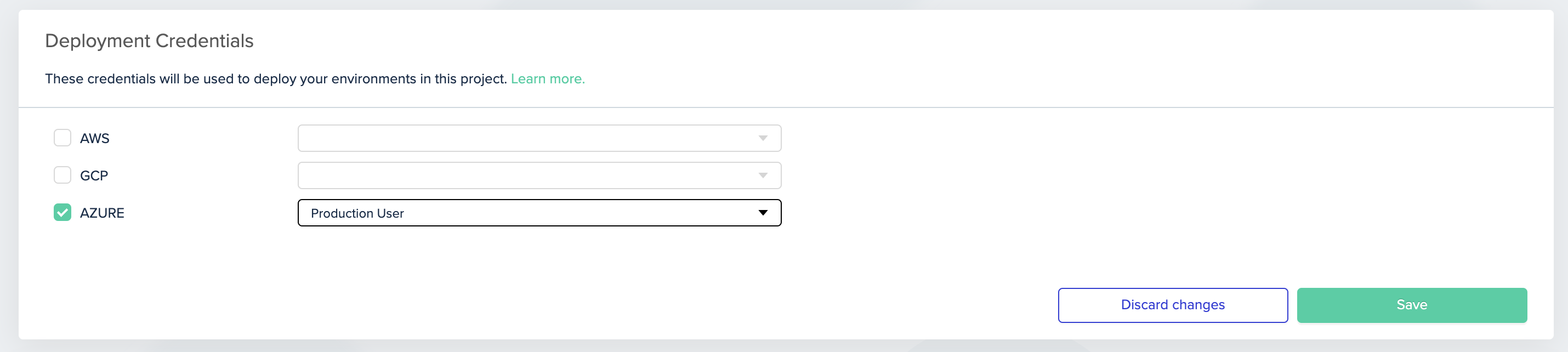Click the dropdown arrow on the GCP field
Viewport: 1568px width, 352px height.
coord(762,175)
